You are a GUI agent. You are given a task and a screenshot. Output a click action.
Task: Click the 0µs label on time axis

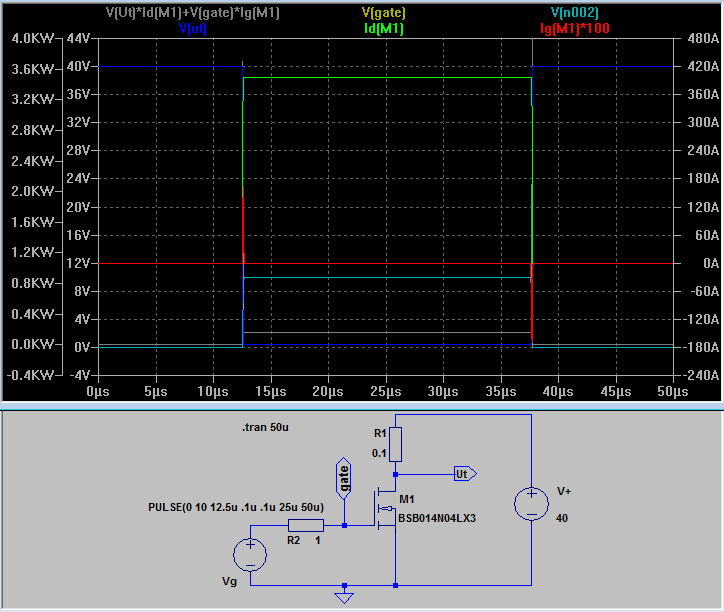click(x=98, y=392)
